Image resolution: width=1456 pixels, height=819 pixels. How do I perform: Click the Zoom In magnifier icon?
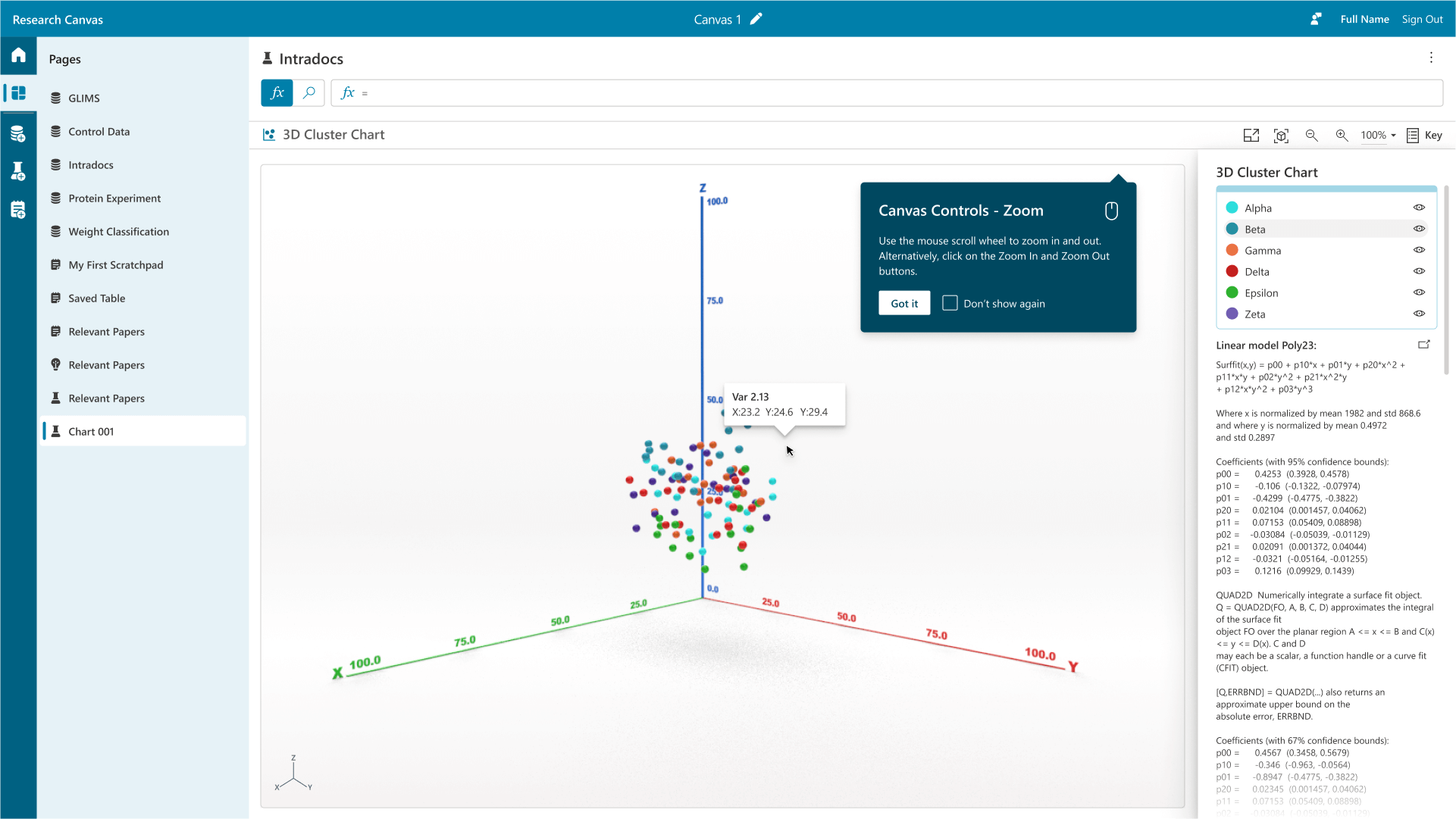[x=1342, y=136]
